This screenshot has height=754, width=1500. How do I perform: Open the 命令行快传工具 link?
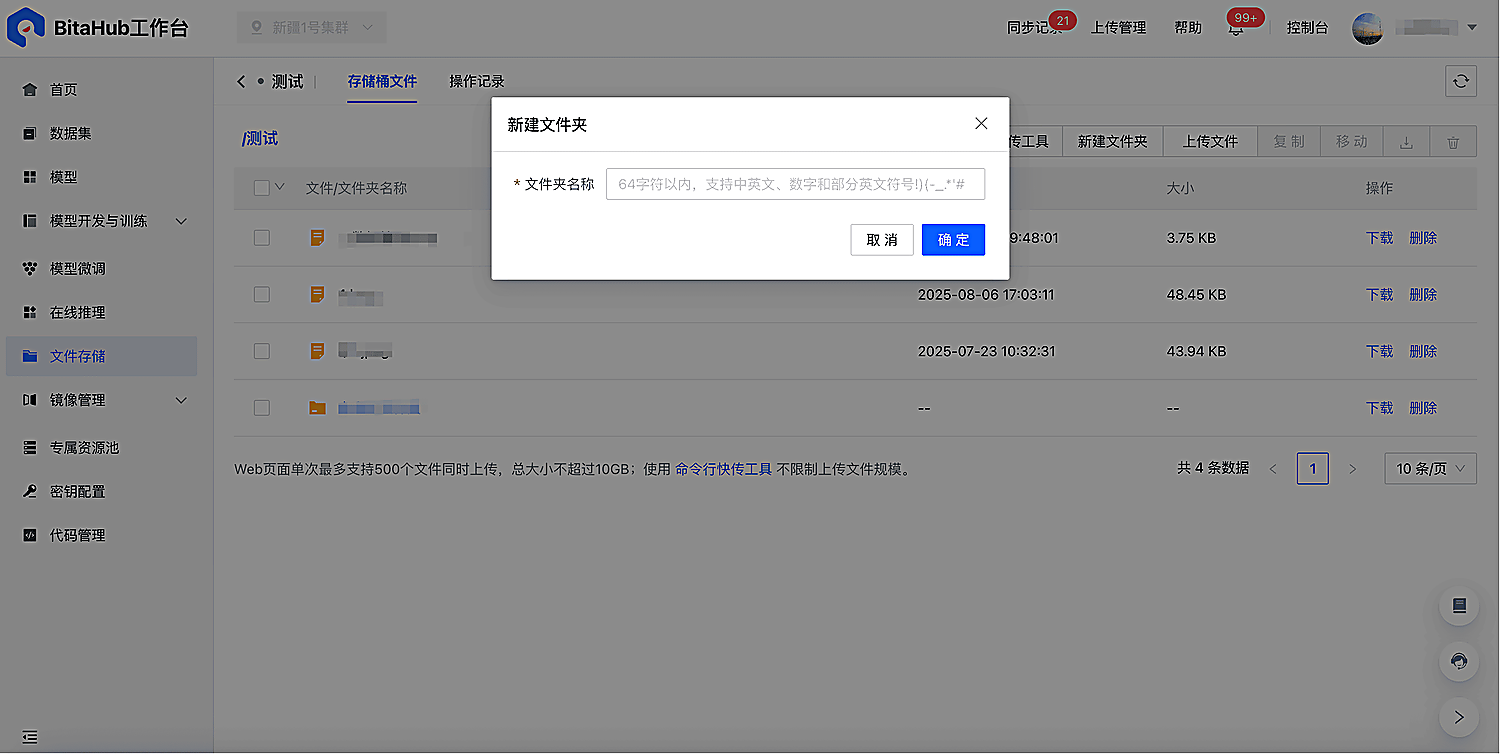[724, 469]
